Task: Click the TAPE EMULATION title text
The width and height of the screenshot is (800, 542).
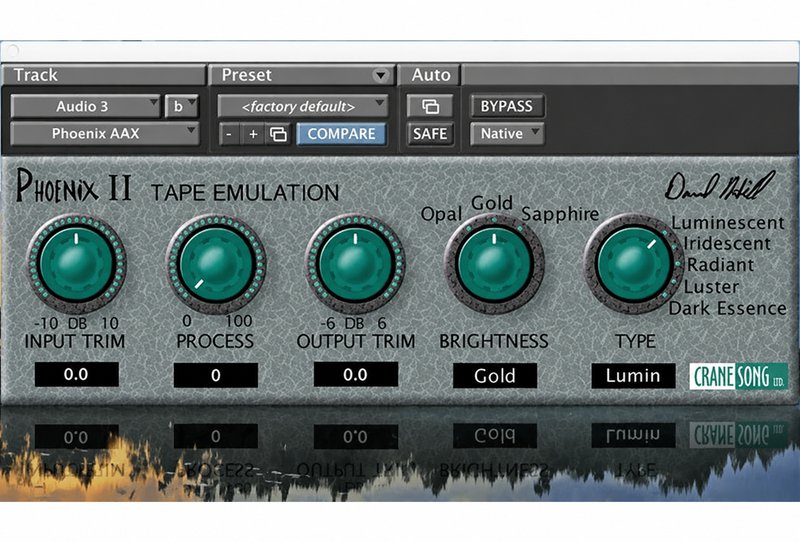Action: coord(245,193)
